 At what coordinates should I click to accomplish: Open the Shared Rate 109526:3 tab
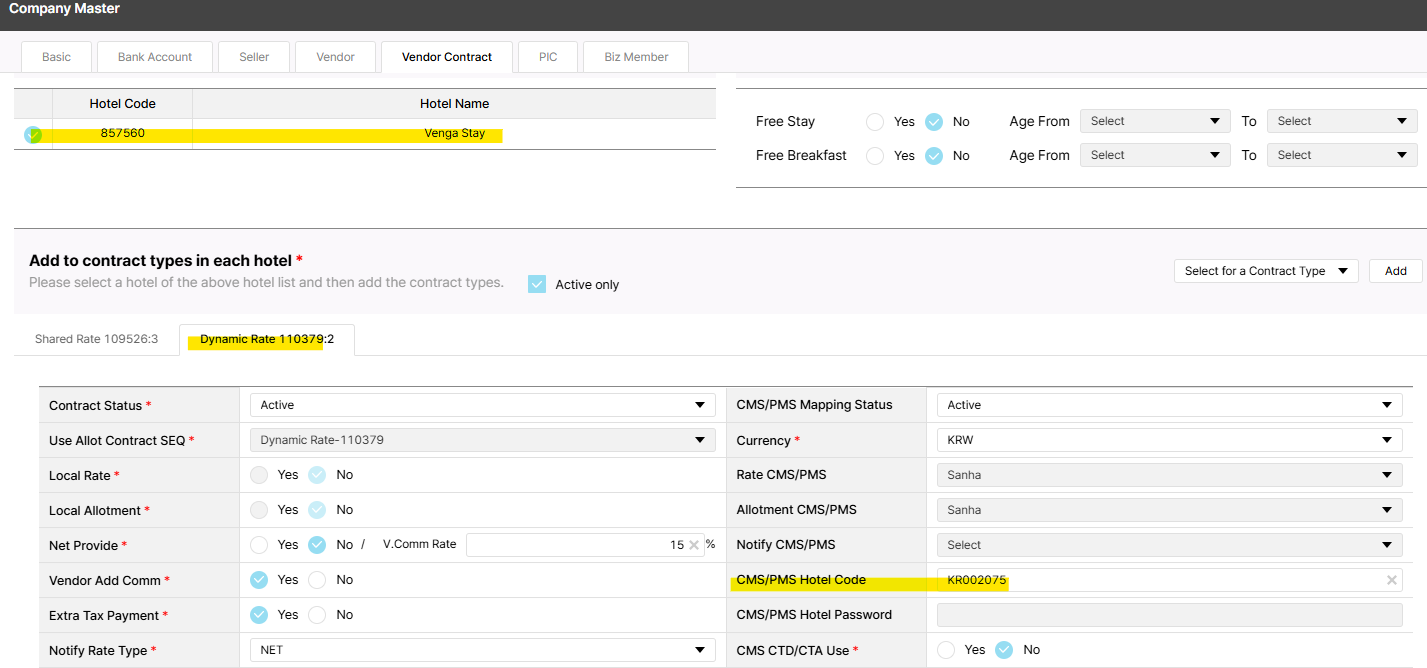pos(97,339)
